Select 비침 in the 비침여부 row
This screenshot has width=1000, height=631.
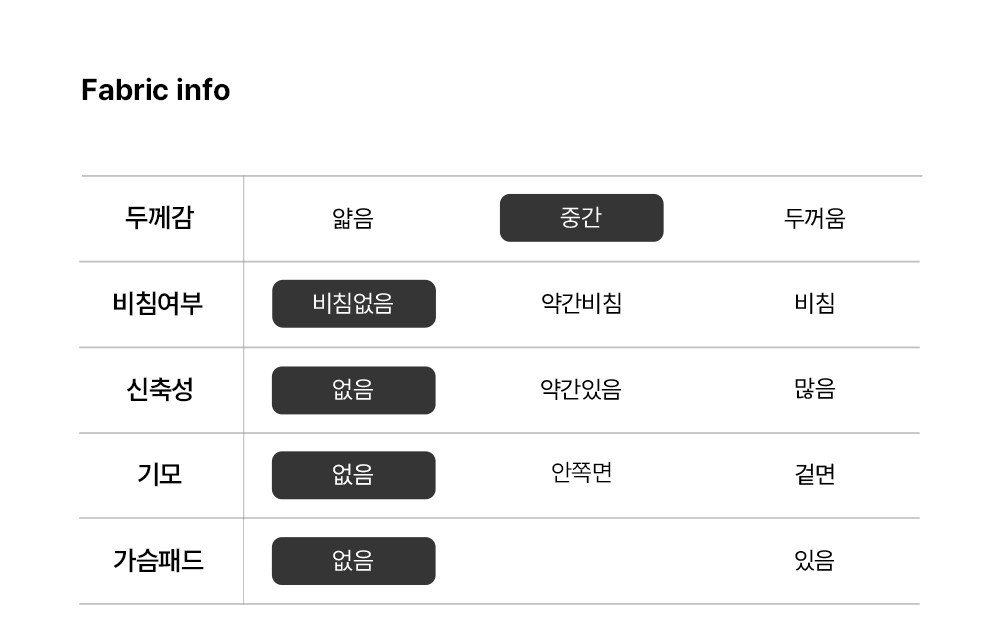click(x=814, y=304)
